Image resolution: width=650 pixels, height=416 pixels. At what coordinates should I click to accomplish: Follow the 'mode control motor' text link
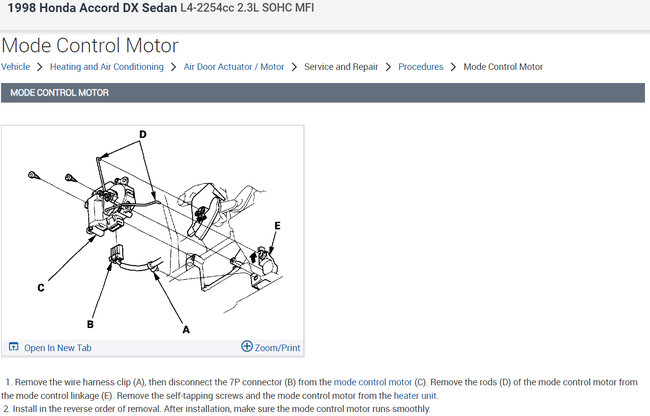(373, 382)
